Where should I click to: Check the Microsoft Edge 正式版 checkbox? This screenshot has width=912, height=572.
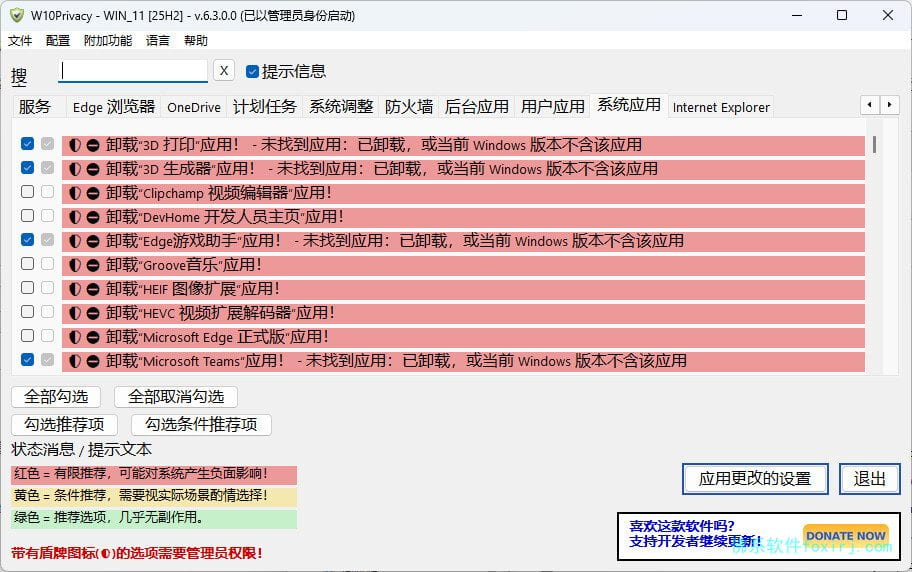(27, 335)
